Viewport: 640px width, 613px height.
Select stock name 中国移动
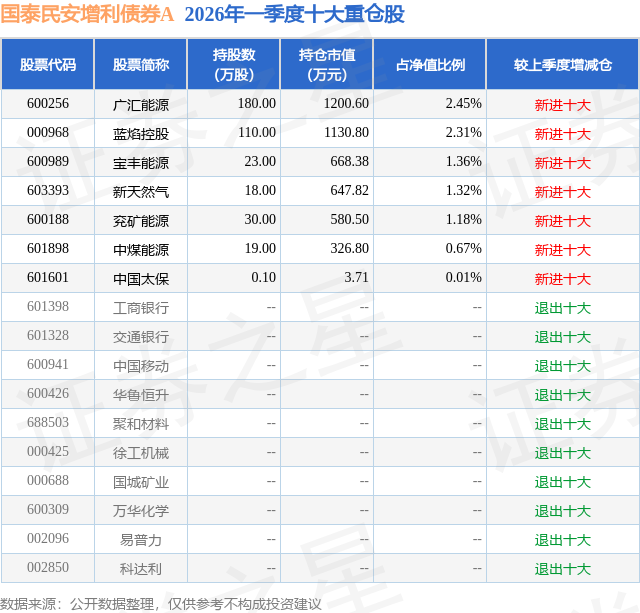[141, 366]
